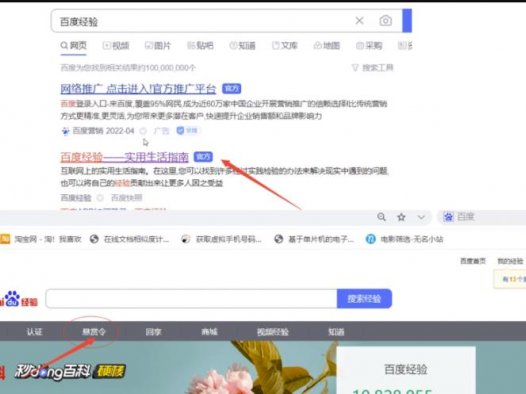Open 搜索工具 filter options
Screen dimensions: 526x394
372,68
